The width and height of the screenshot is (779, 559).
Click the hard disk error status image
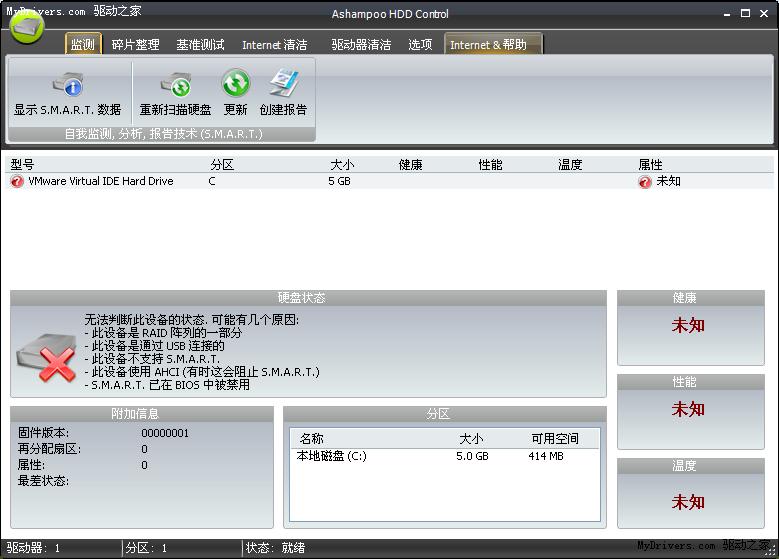(46, 358)
